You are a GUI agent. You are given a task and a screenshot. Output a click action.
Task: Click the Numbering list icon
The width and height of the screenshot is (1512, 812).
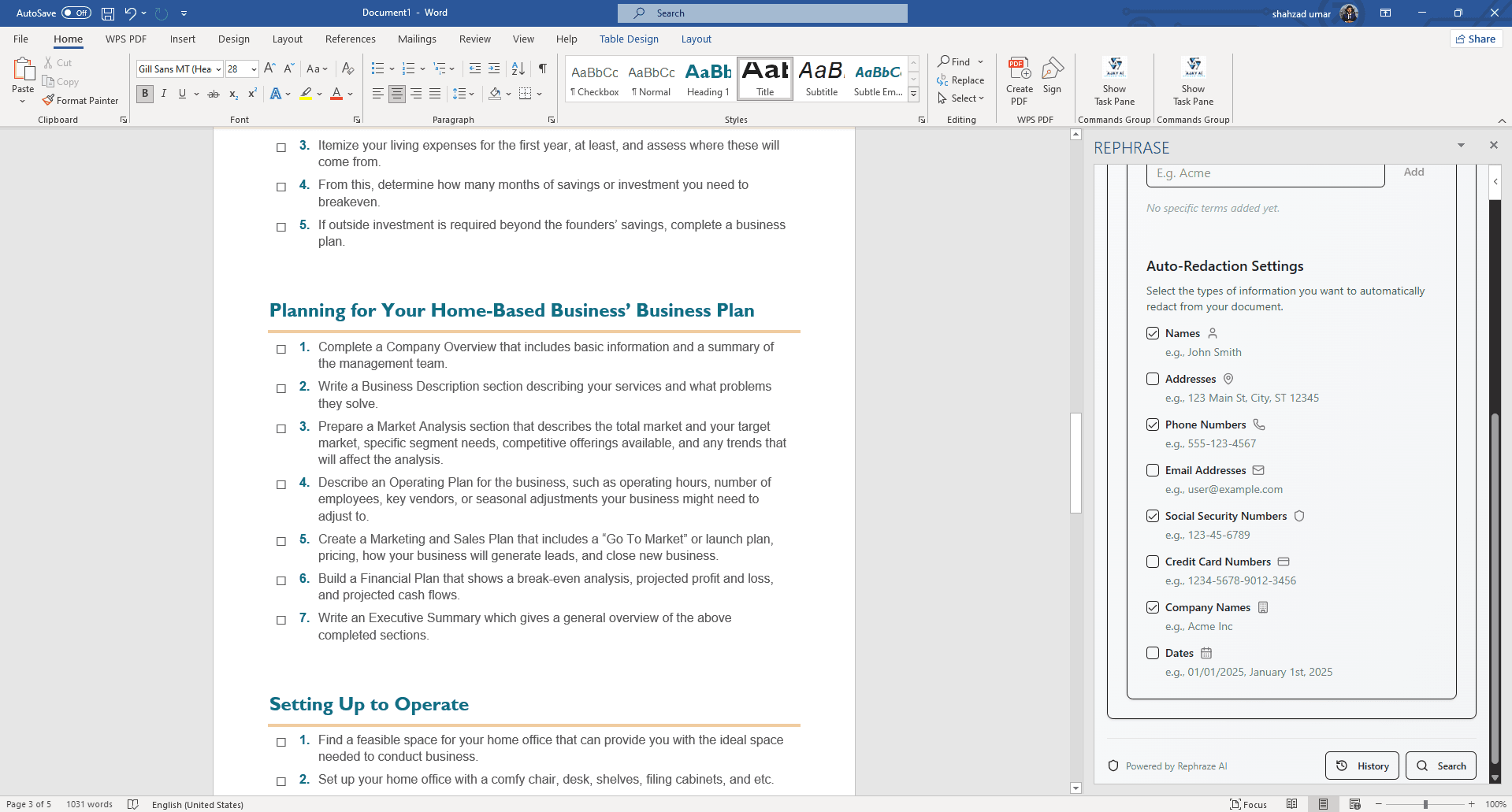click(x=408, y=69)
